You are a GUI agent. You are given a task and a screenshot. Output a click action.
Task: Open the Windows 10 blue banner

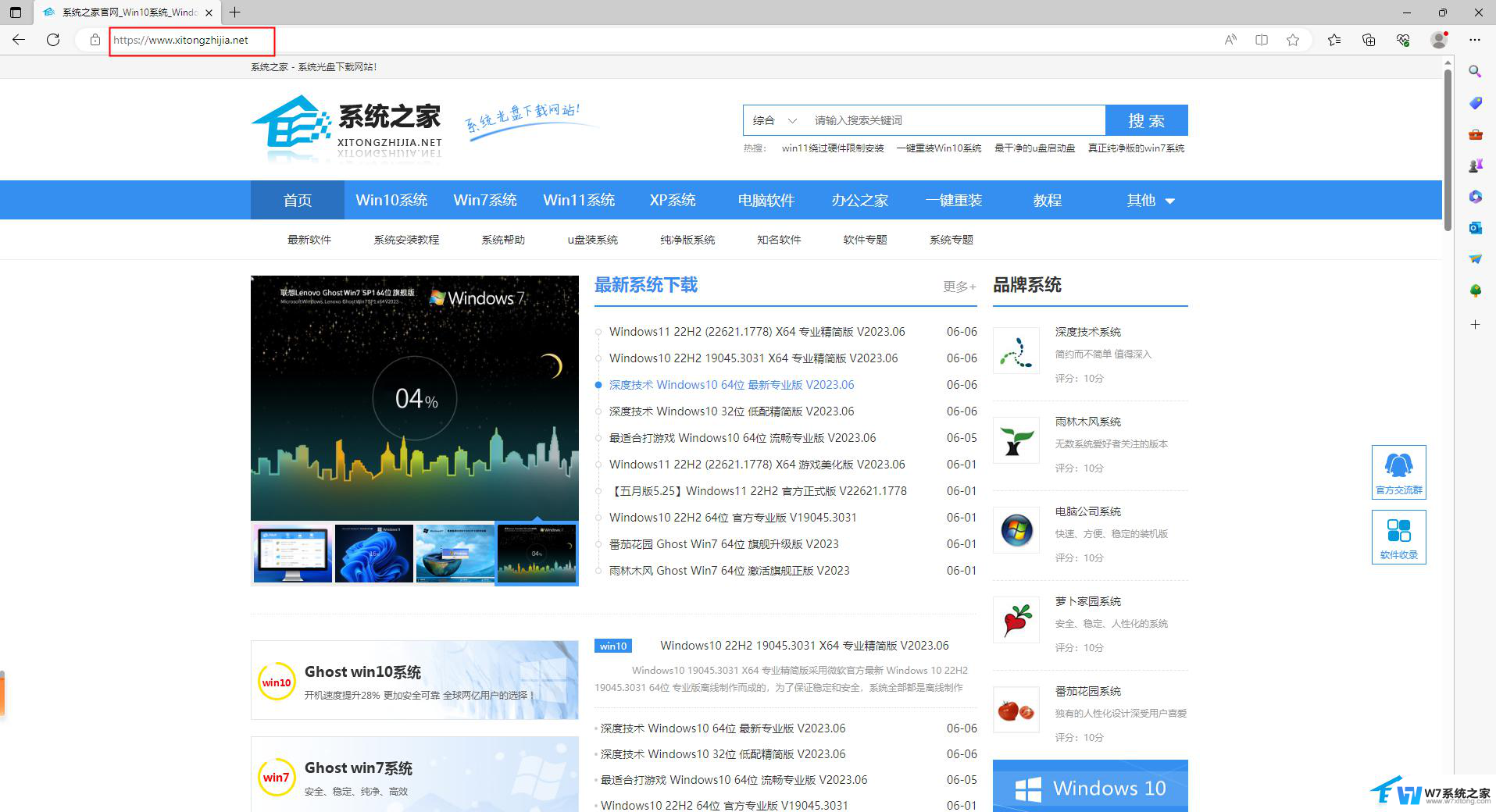pos(1091,786)
